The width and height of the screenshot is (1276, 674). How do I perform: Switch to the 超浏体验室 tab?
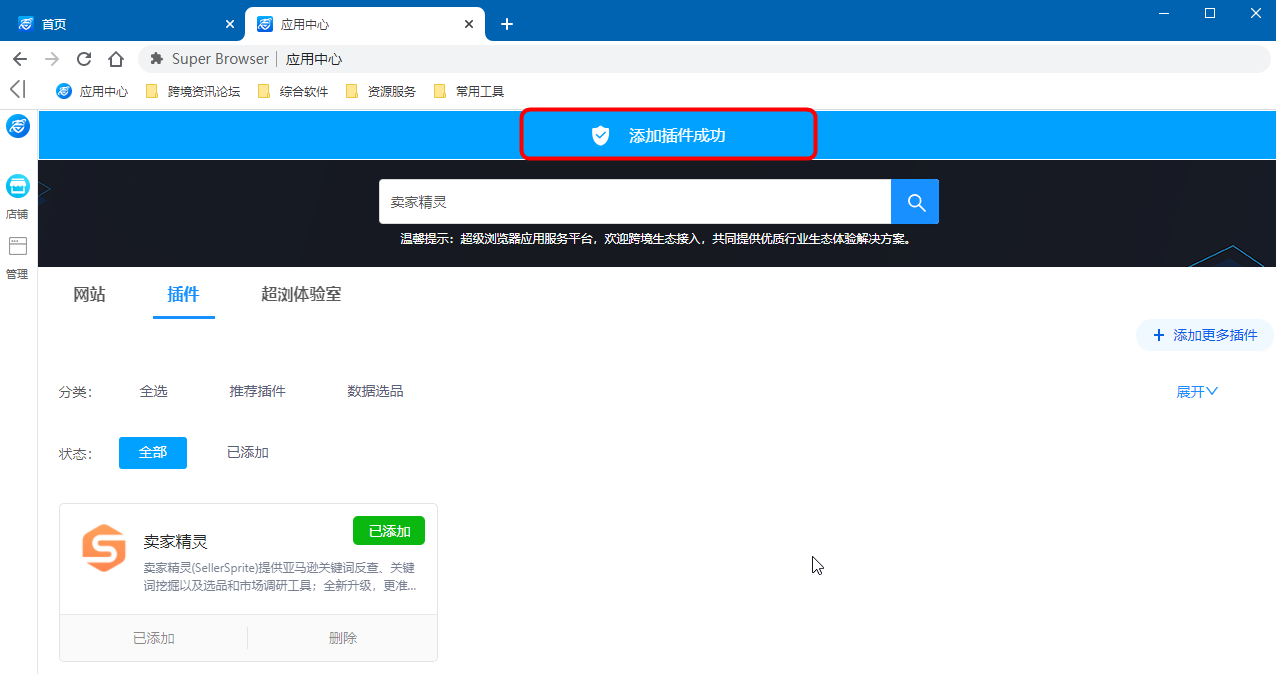pos(300,294)
